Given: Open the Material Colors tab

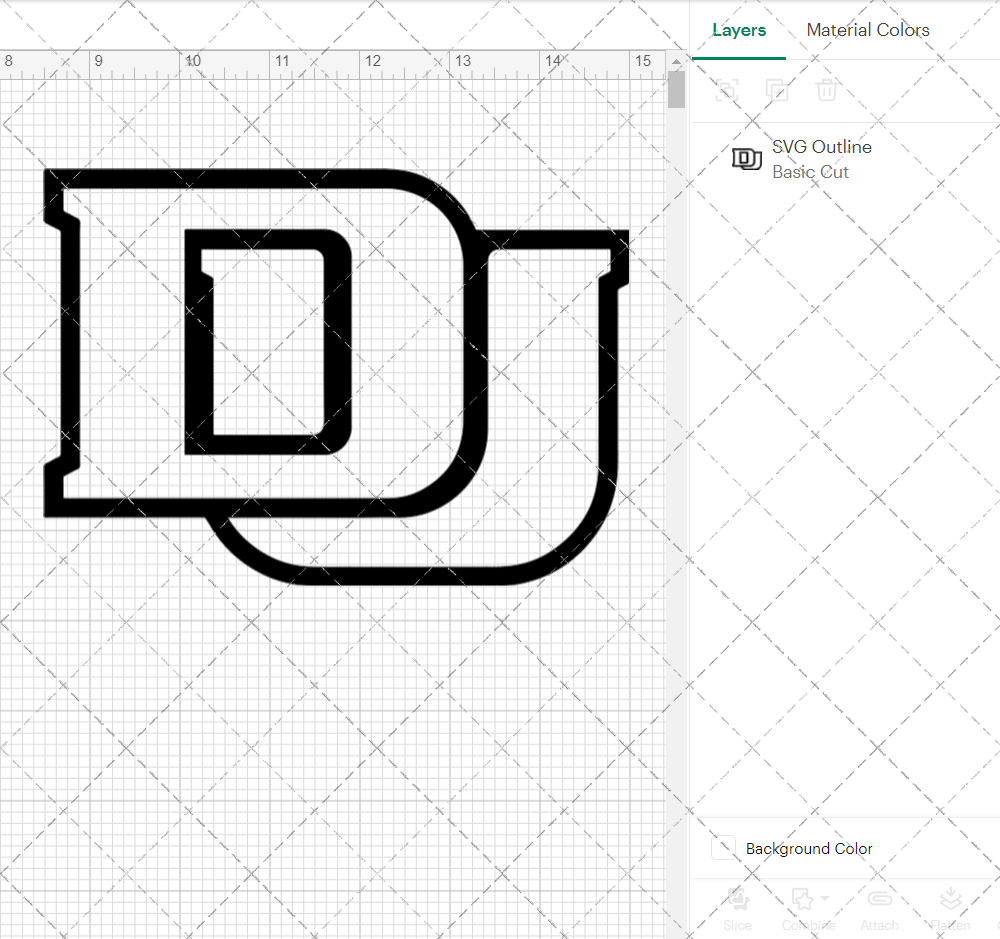Looking at the screenshot, I should coord(867,30).
